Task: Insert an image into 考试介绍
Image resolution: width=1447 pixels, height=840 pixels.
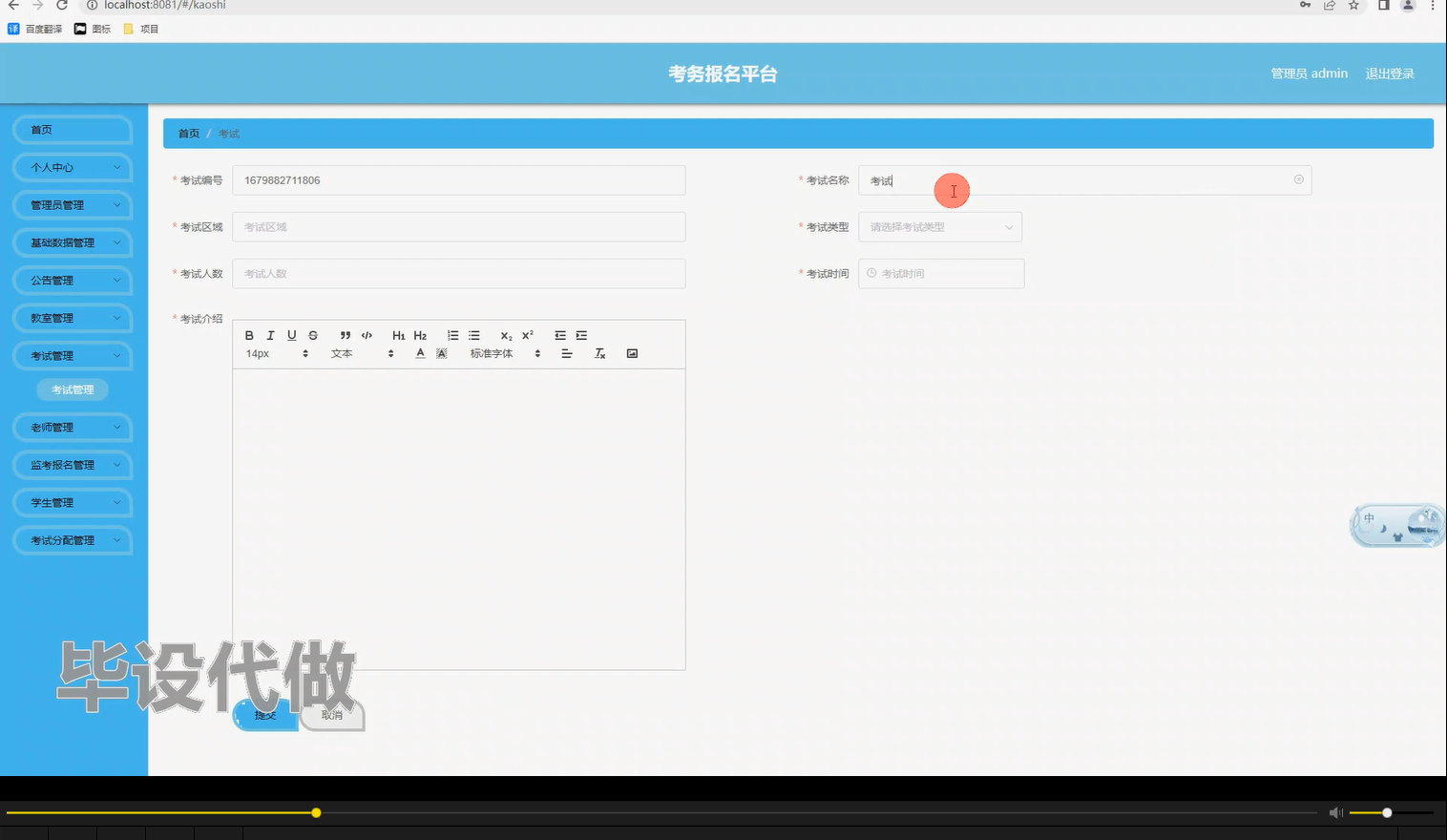Action: pyautogui.click(x=632, y=352)
